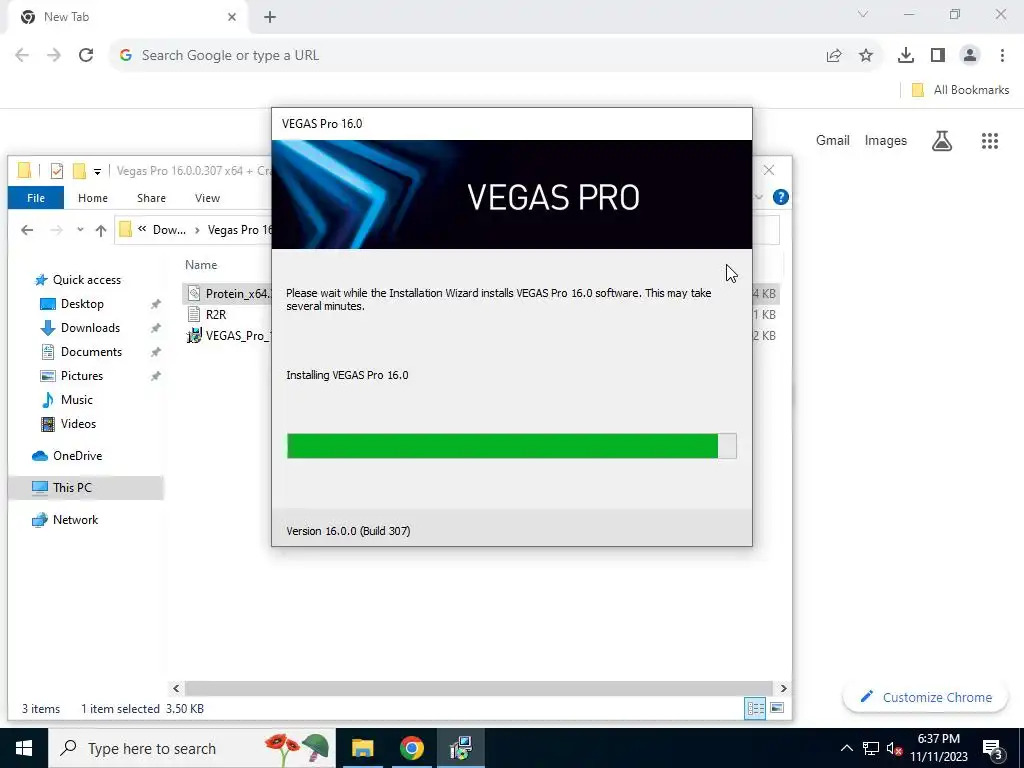The height and width of the screenshot is (768, 1024).
Task: Open notification center icon
Action: (x=992, y=748)
